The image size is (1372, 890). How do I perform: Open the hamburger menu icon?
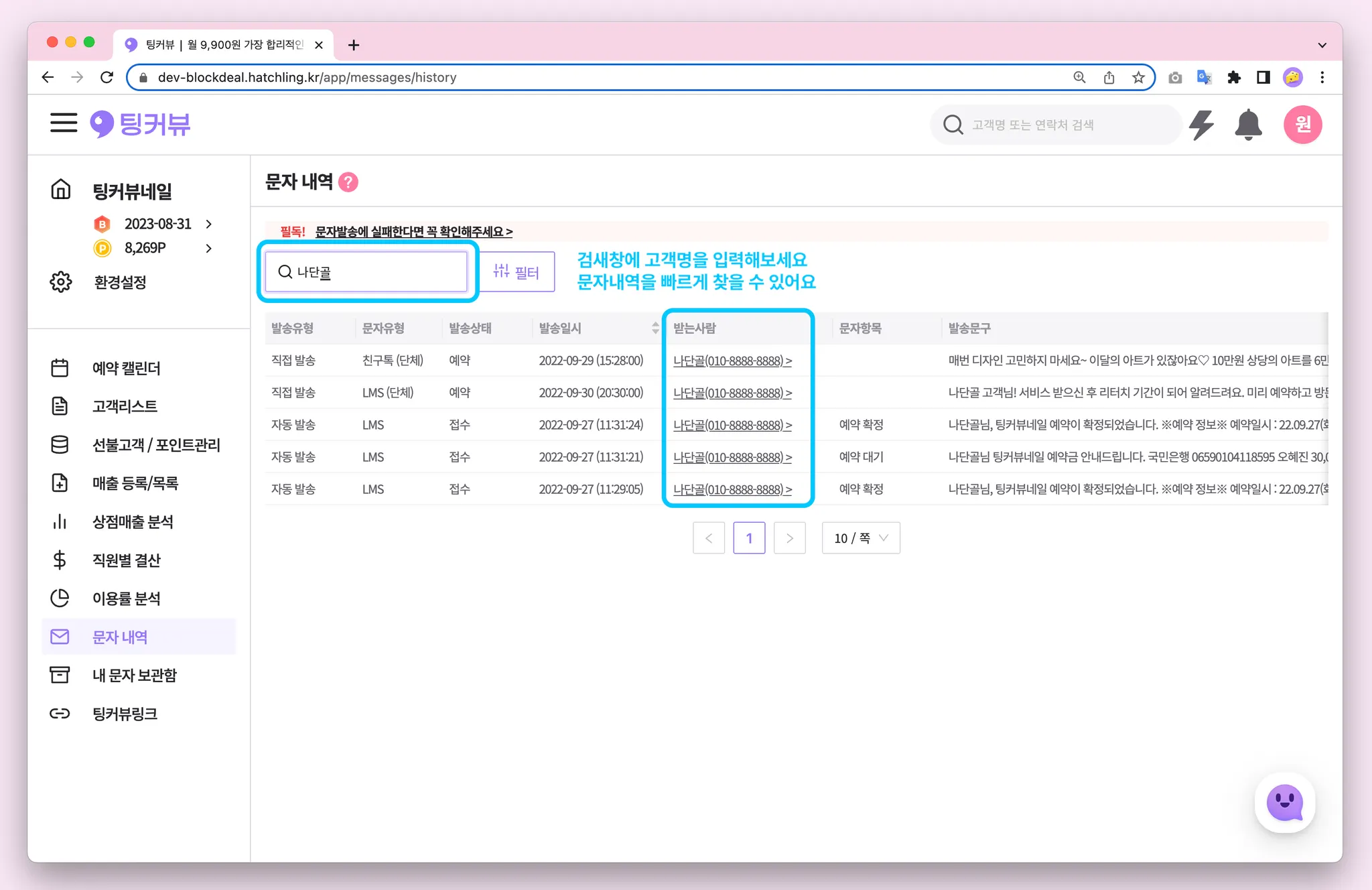tap(64, 123)
